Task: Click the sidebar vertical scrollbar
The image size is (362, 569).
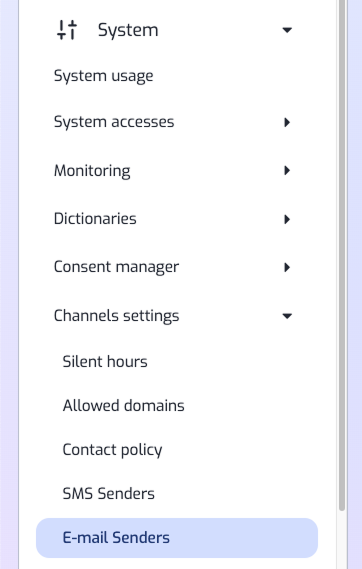Action: [x=342, y=254]
